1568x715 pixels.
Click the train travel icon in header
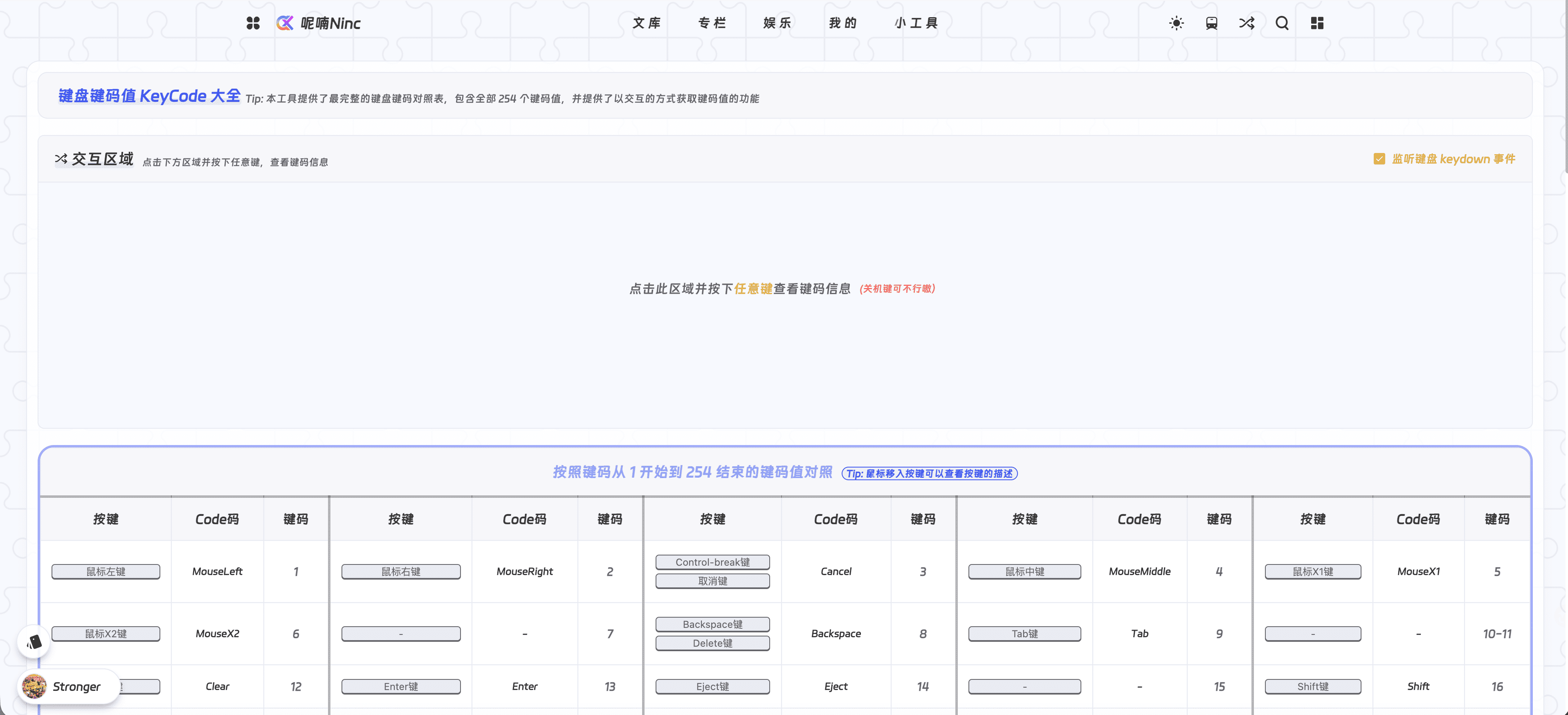pyautogui.click(x=1211, y=23)
